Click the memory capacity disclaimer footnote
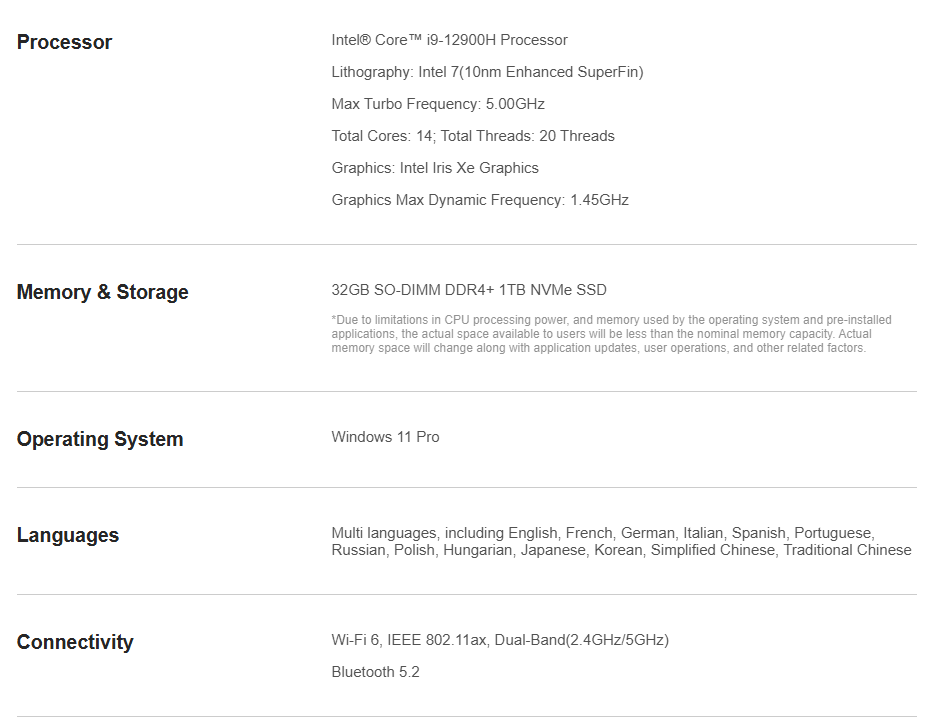The width and height of the screenshot is (933, 728). point(611,334)
